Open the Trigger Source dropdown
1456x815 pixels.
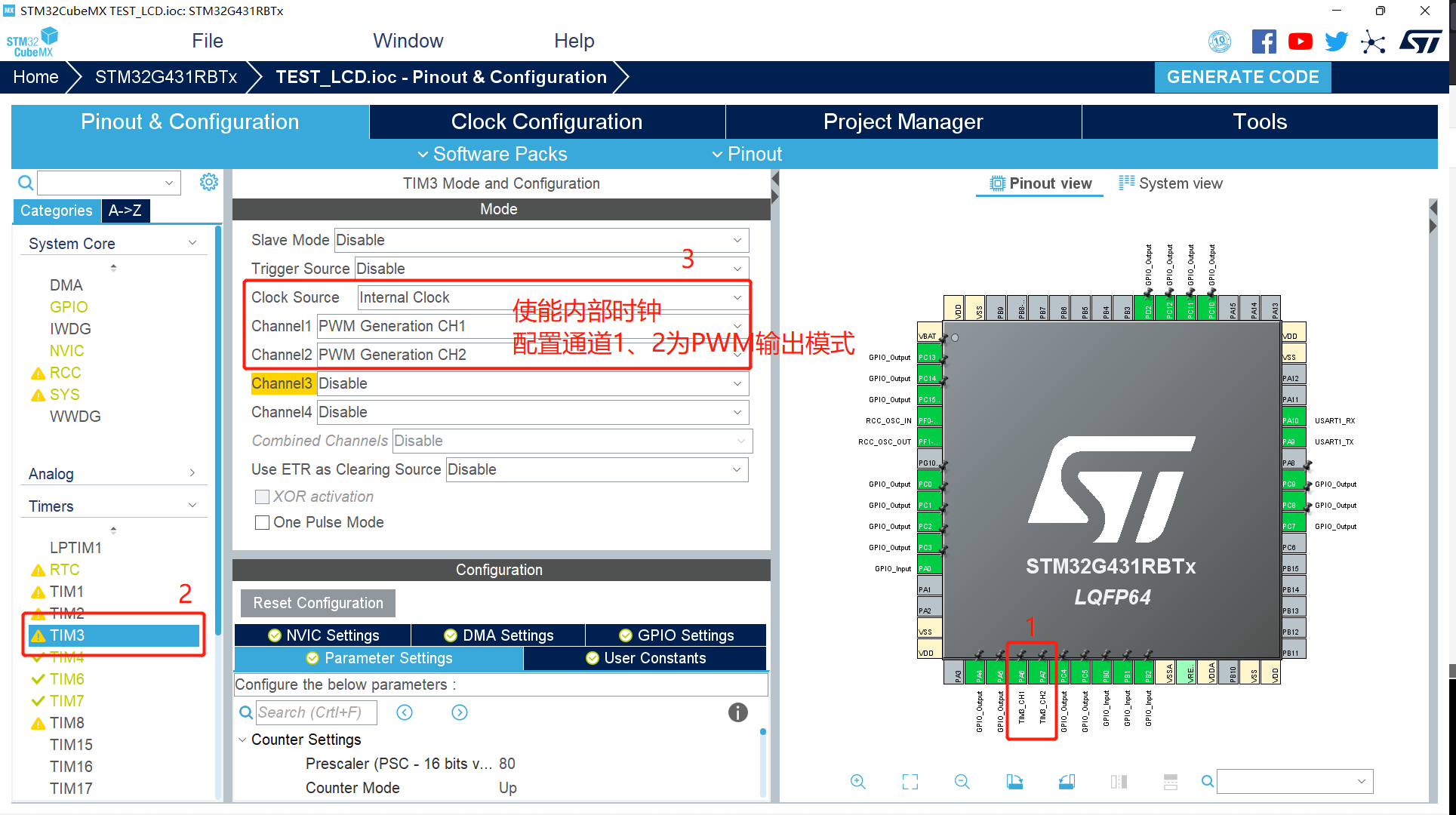coord(552,269)
